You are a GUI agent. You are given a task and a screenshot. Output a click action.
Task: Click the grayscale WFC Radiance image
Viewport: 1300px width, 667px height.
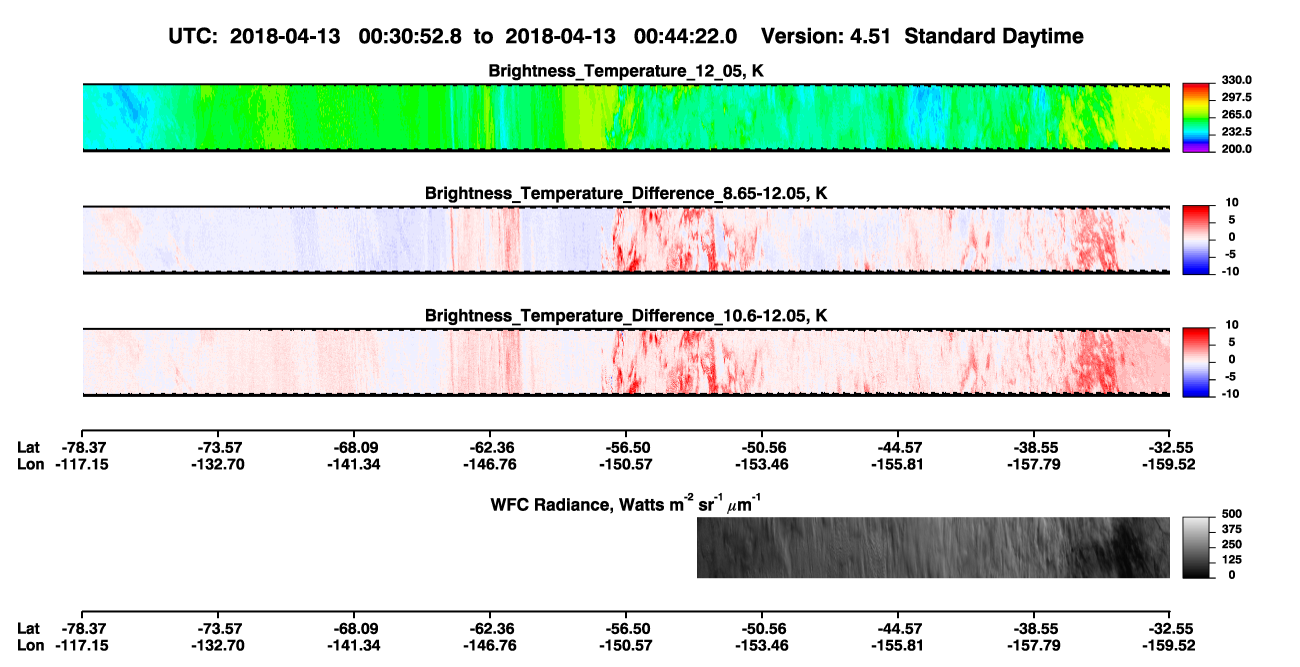[x=933, y=547]
